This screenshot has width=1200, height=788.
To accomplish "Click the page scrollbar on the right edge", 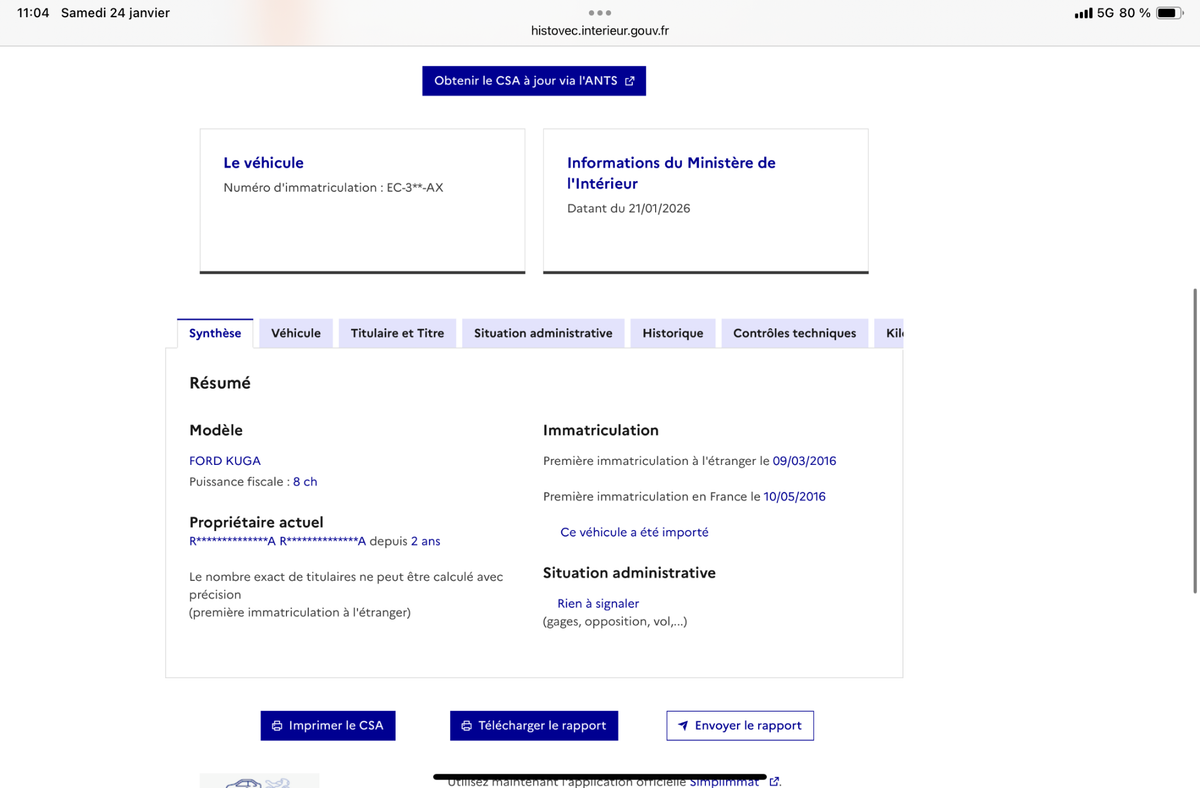I will point(1196,440).
